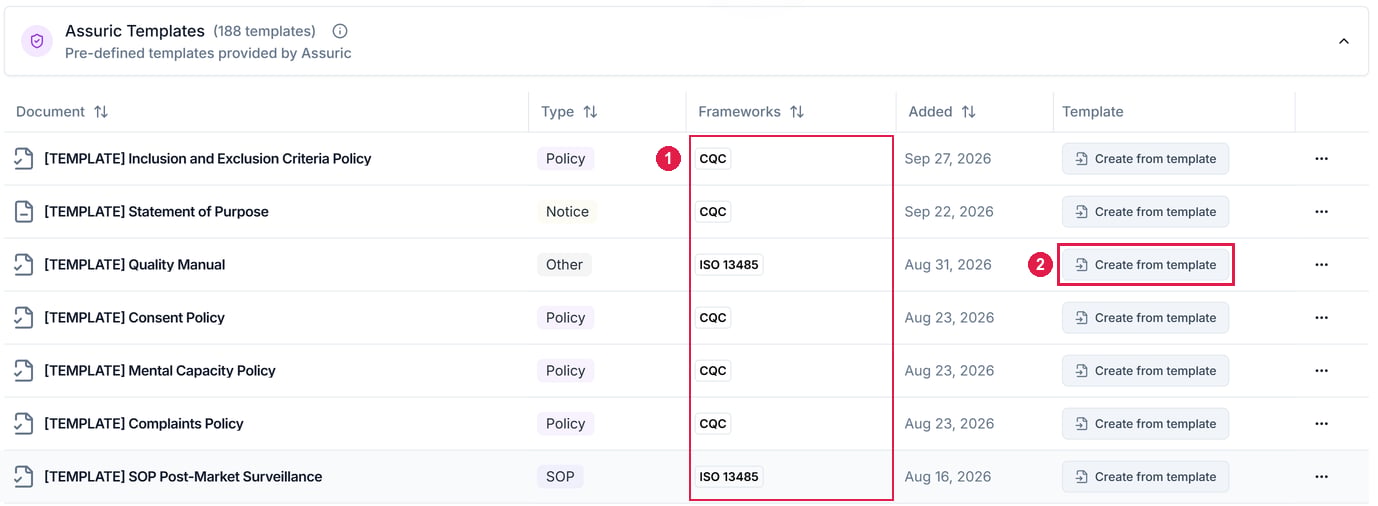The width and height of the screenshot is (1378, 506).
Task: Click the Notice type badge
Action: click(x=567, y=212)
